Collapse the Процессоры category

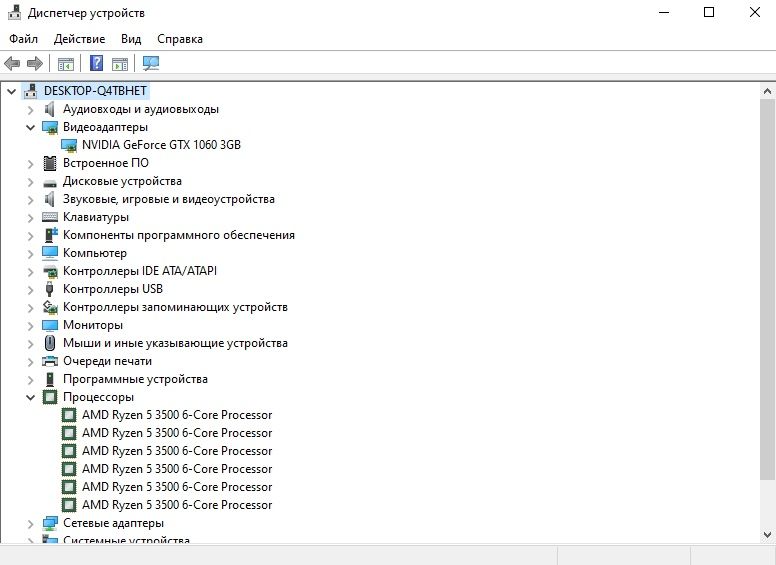[x=30, y=397]
